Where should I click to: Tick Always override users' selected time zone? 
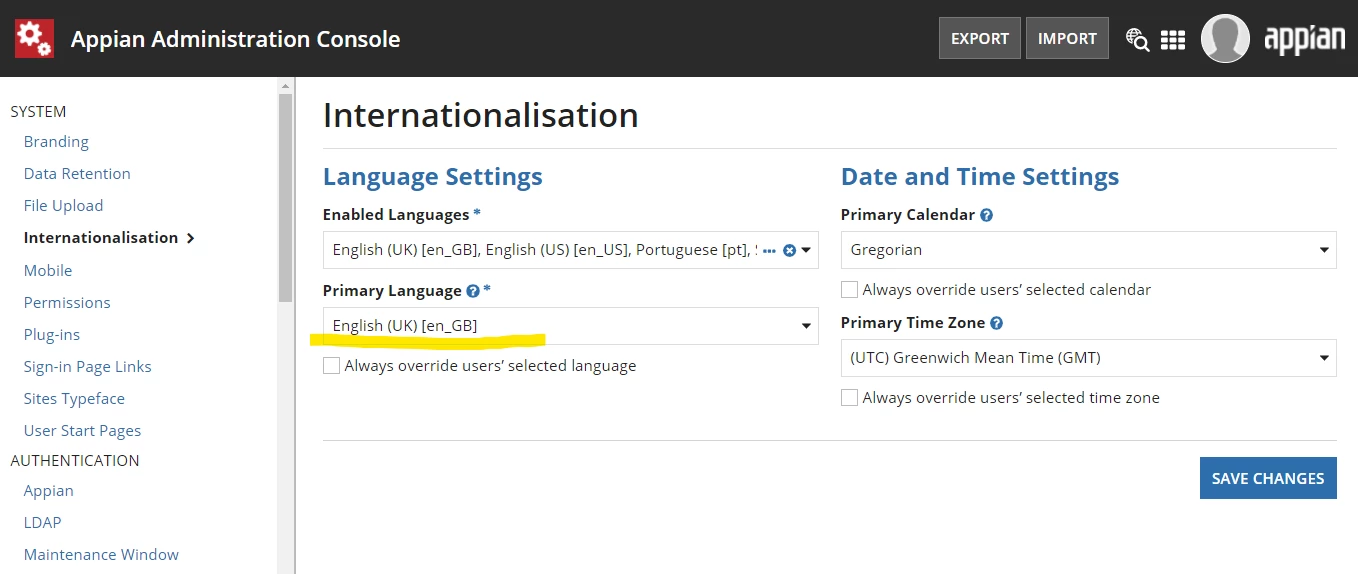(x=849, y=398)
